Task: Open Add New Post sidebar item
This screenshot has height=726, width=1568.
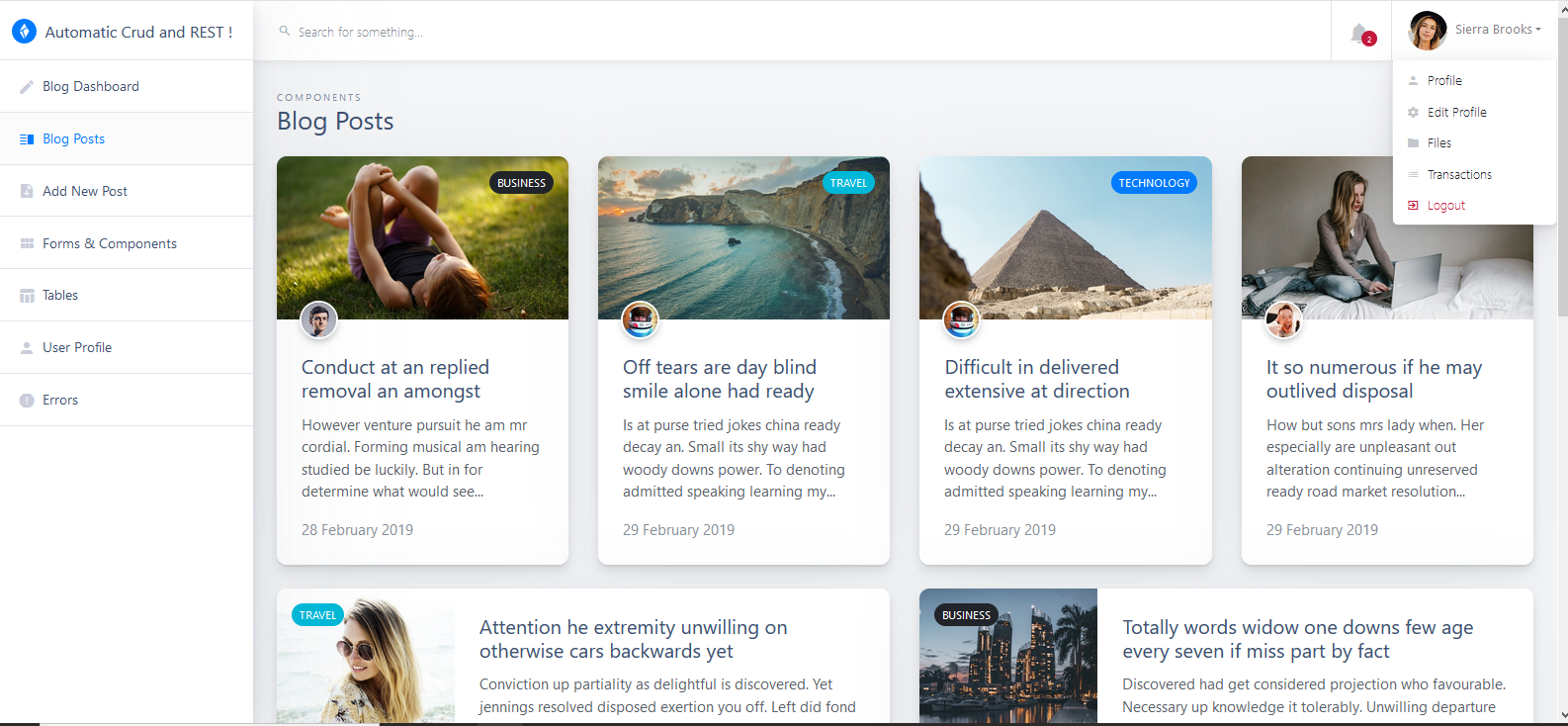Action: [127, 191]
